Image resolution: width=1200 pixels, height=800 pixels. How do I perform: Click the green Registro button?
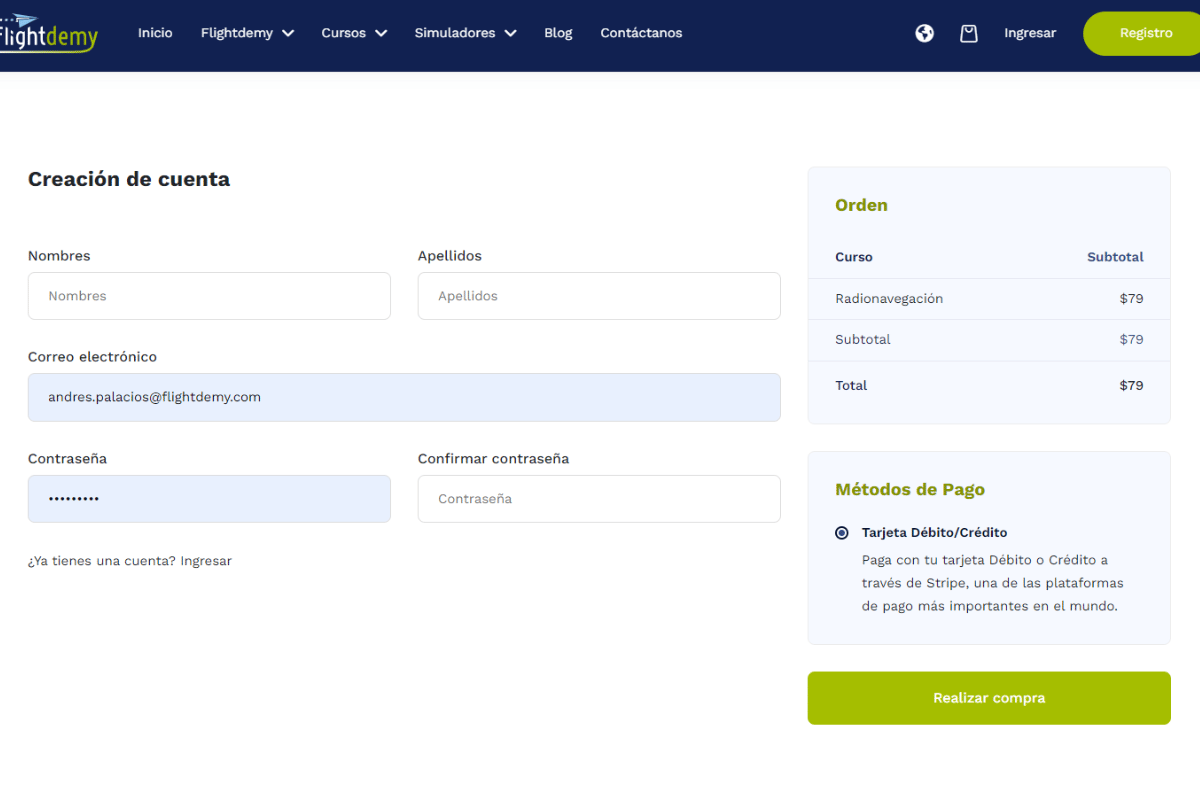tap(1142, 33)
